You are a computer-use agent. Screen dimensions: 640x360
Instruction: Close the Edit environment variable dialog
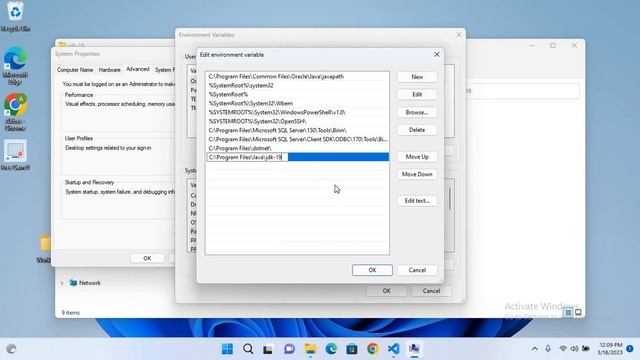pyautogui.click(x=437, y=54)
